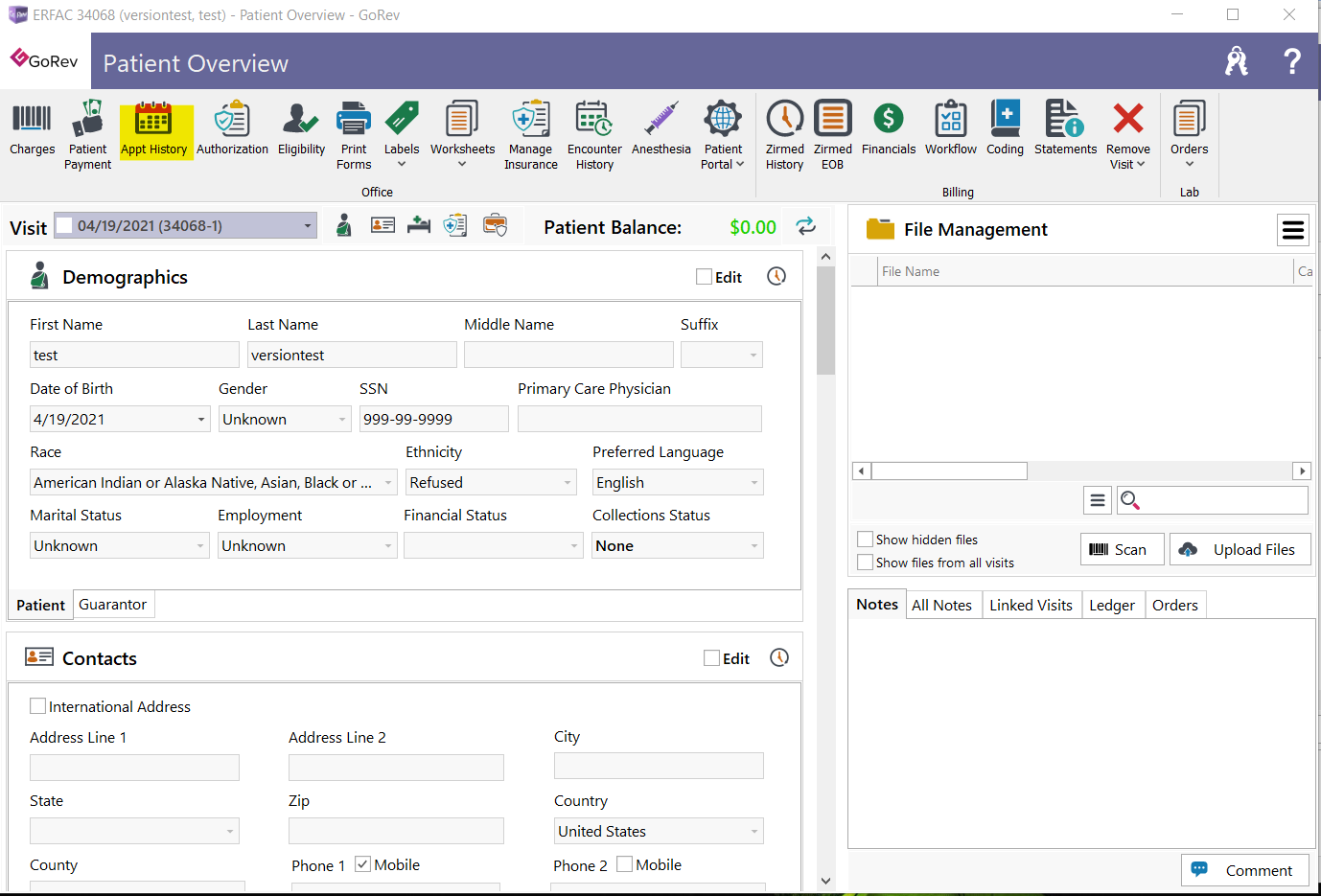Enable Edit for Contacts
1321x896 pixels.
click(711, 658)
